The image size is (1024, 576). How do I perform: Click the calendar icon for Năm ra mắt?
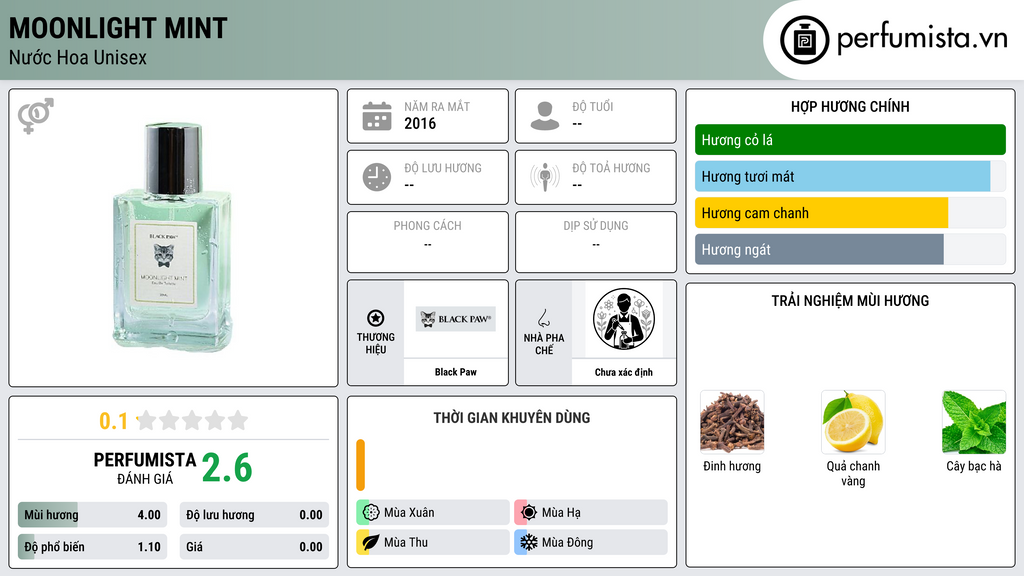pyautogui.click(x=377, y=116)
